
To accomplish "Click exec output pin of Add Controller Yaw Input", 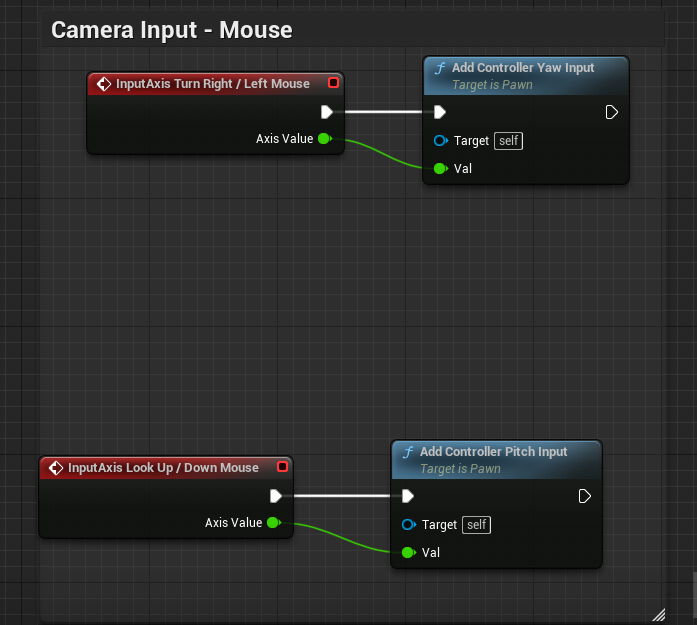I will (612, 112).
